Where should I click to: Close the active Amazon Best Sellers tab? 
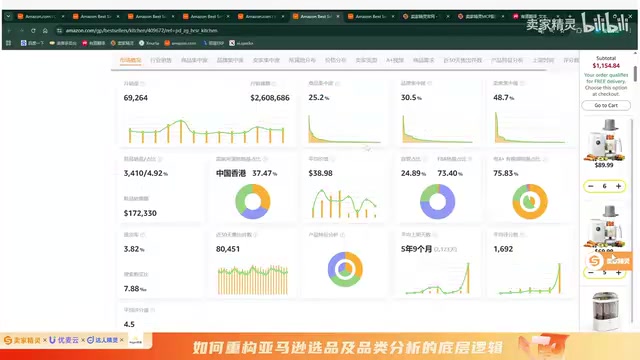[x=338, y=16]
